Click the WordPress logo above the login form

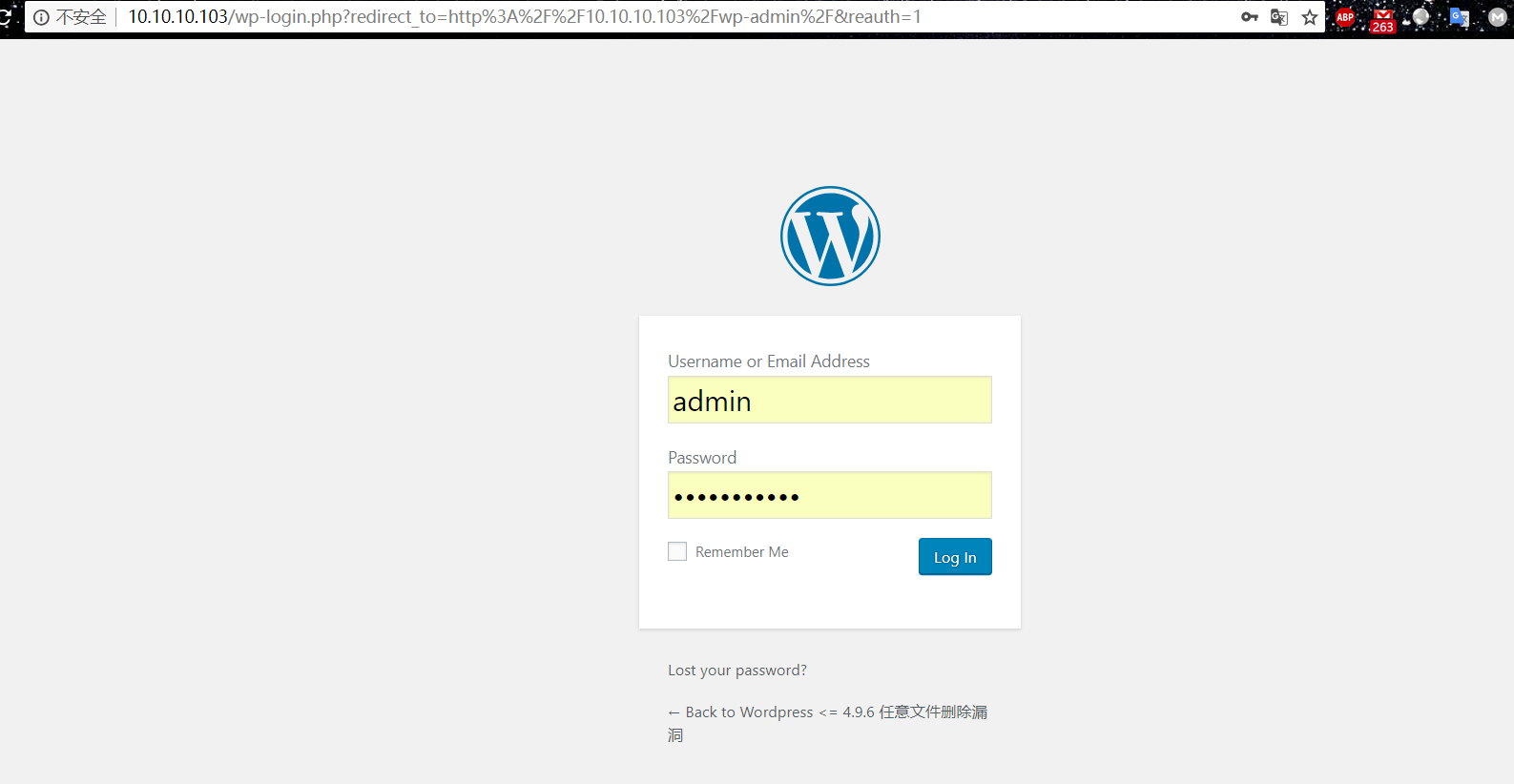coord(830,236)
